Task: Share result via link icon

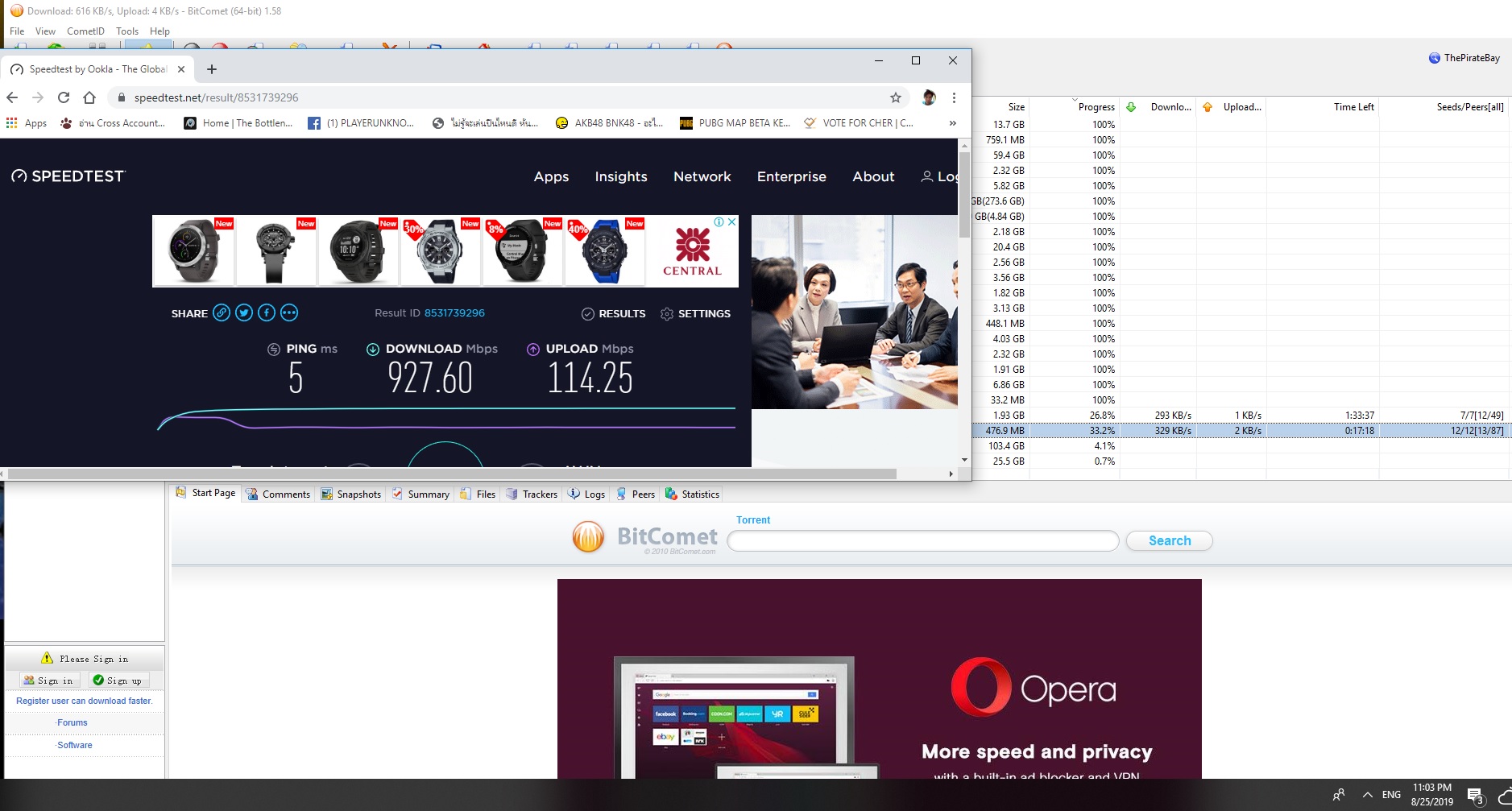Action: (222, 312)
